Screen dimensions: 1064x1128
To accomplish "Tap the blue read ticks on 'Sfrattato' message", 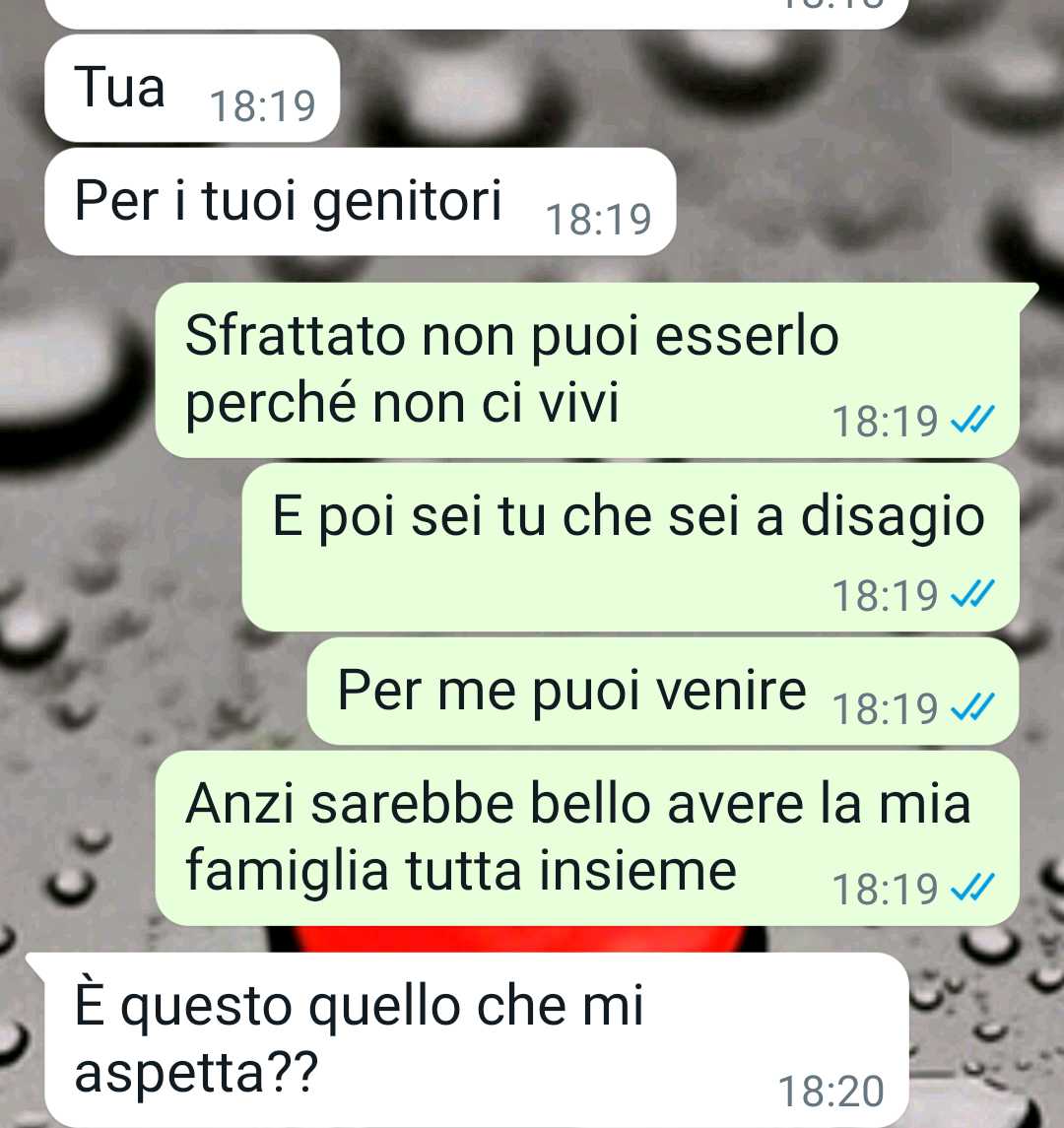I will [x=972, y=420].
